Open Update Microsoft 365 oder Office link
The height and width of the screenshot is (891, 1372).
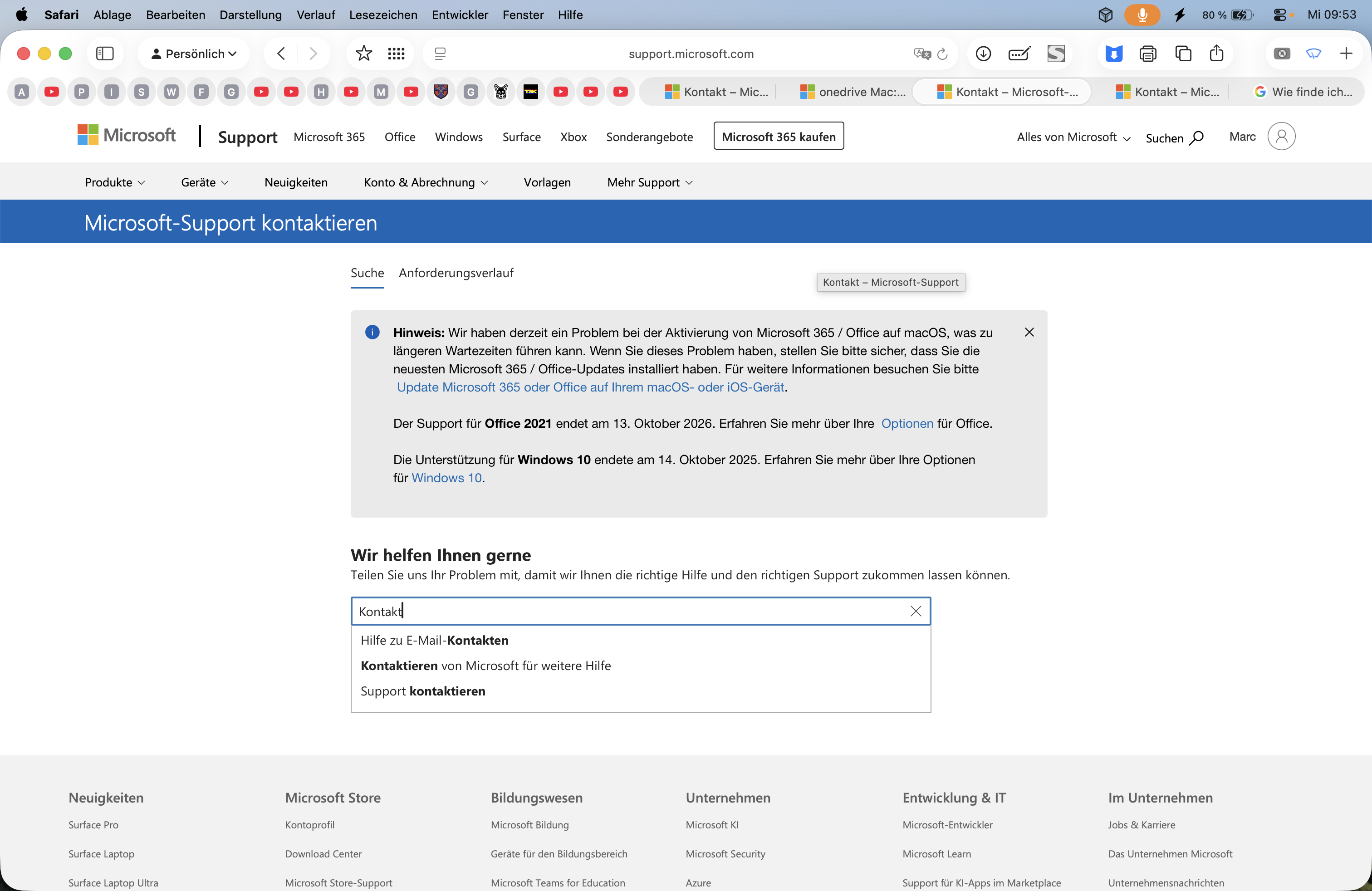point(590,387)
